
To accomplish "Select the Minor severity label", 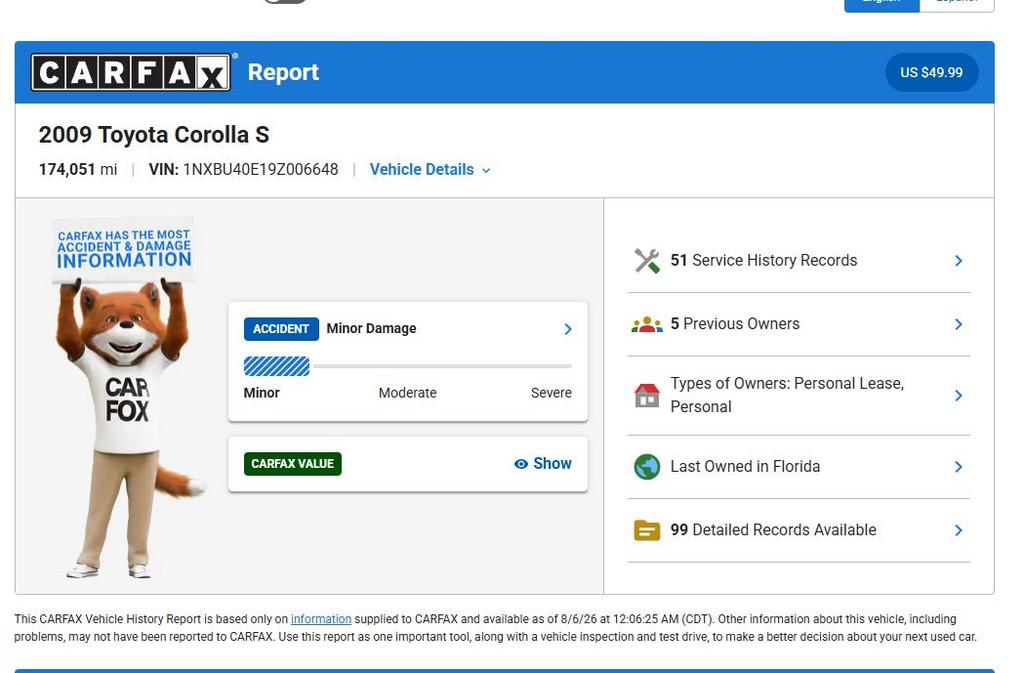I will 261,393.
